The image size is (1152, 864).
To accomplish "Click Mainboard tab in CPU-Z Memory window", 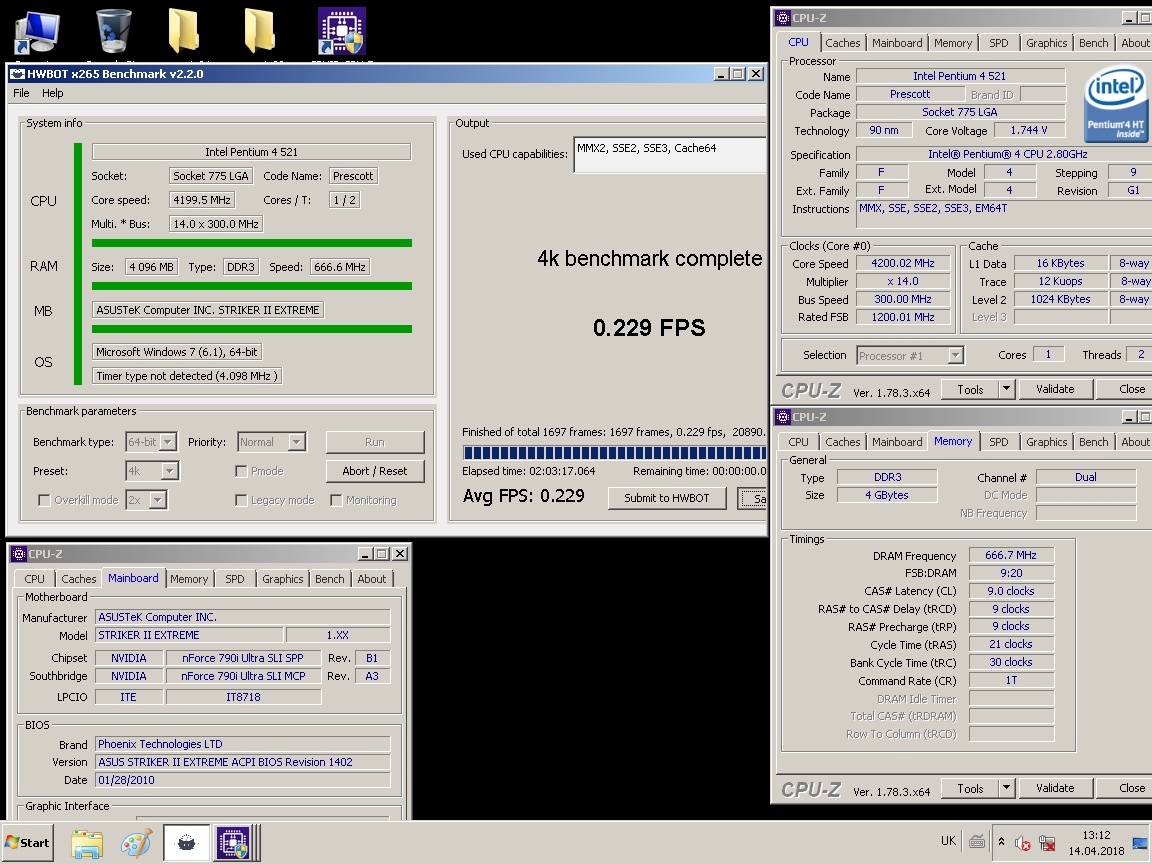I will pyautogui.click(x=897, y=442).
